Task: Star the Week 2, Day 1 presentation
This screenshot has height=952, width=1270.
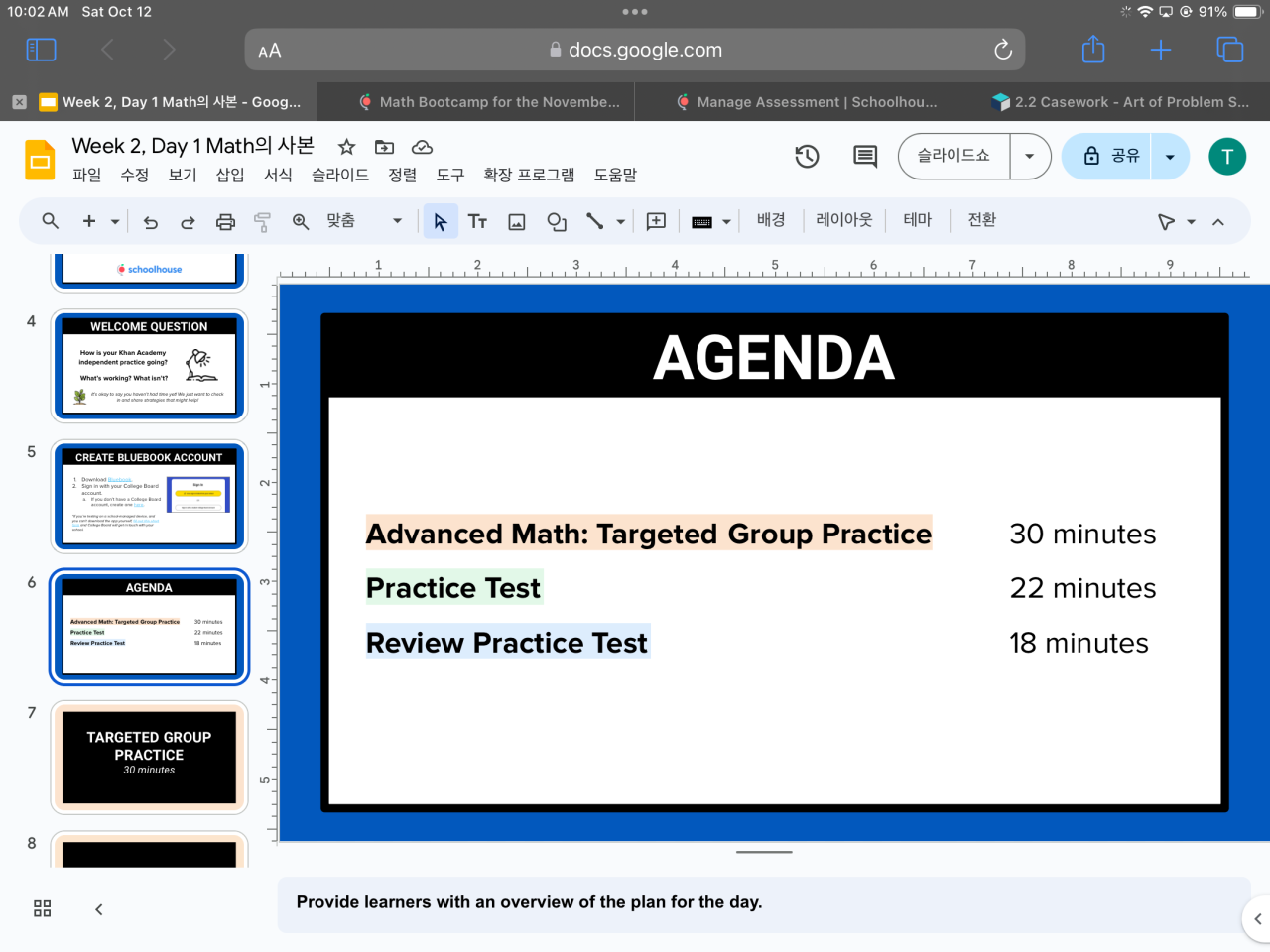Action: pyautogui.click(x=346, y=147)
